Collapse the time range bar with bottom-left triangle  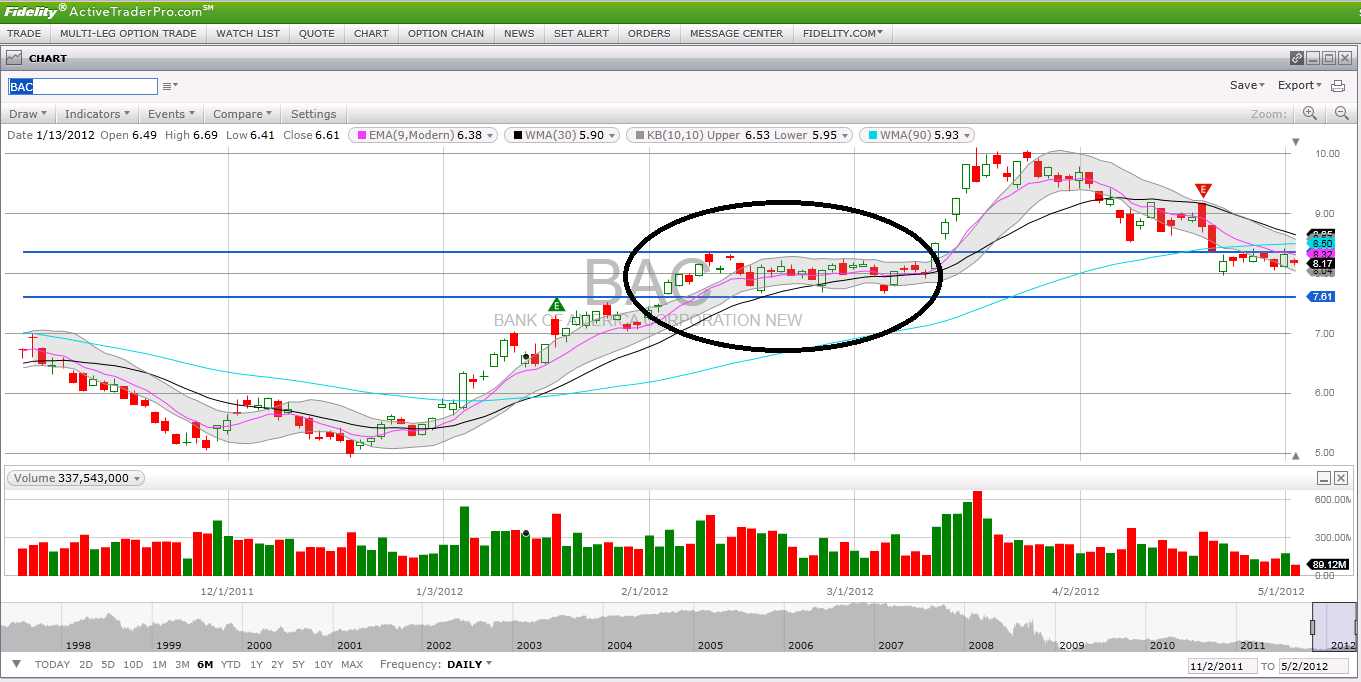coord(16,664)
